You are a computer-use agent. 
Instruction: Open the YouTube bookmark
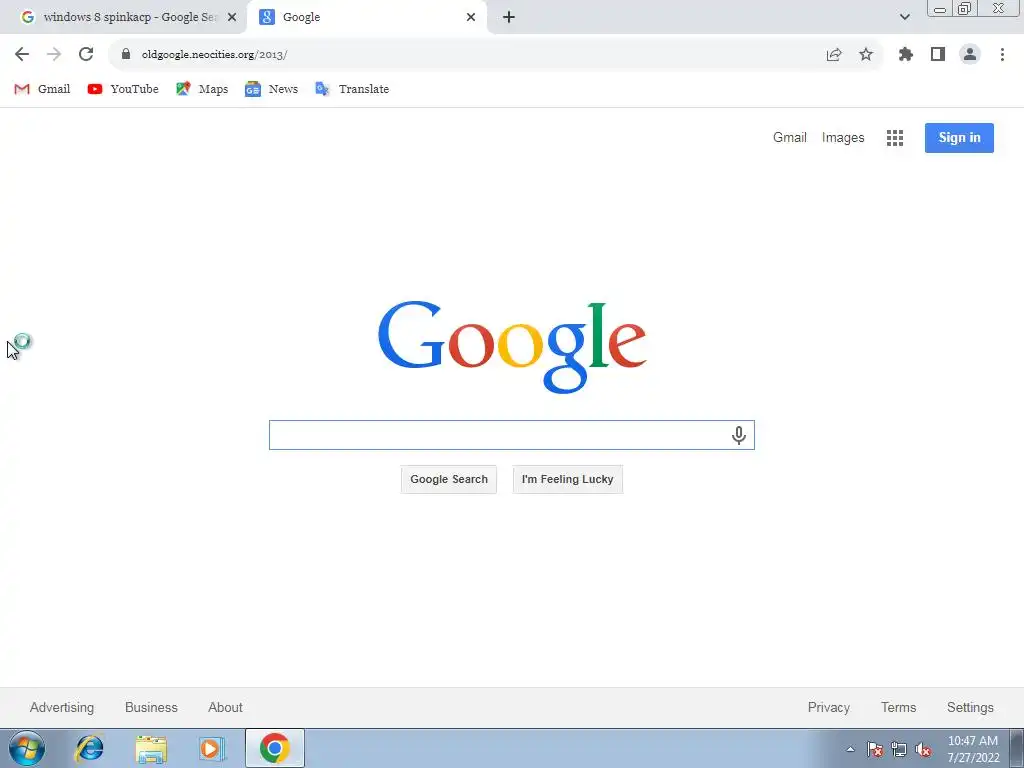(123, 89)
